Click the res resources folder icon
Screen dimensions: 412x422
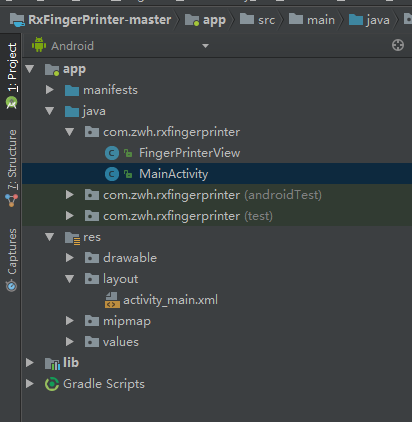coord(72,238)
